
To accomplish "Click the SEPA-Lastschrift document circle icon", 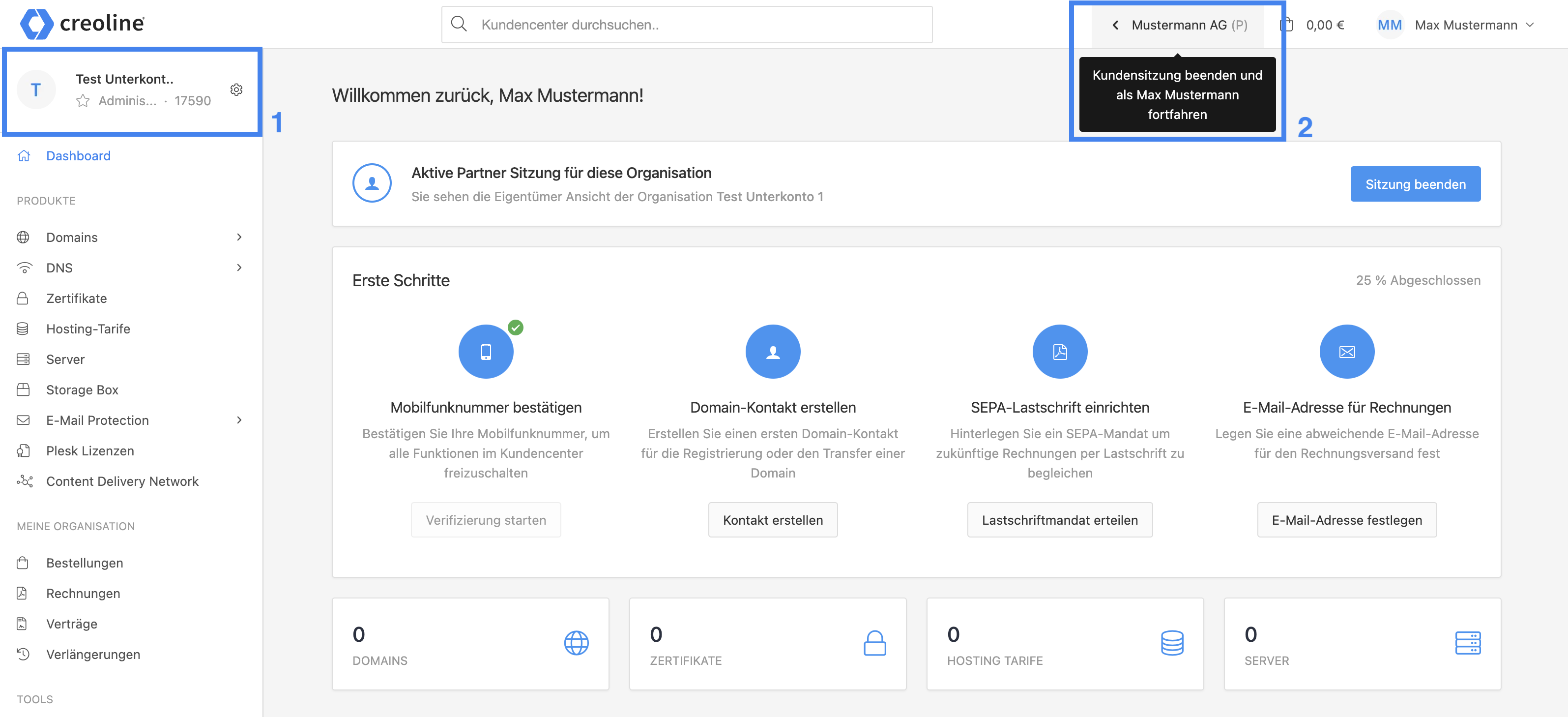I will click(1060, 352).
